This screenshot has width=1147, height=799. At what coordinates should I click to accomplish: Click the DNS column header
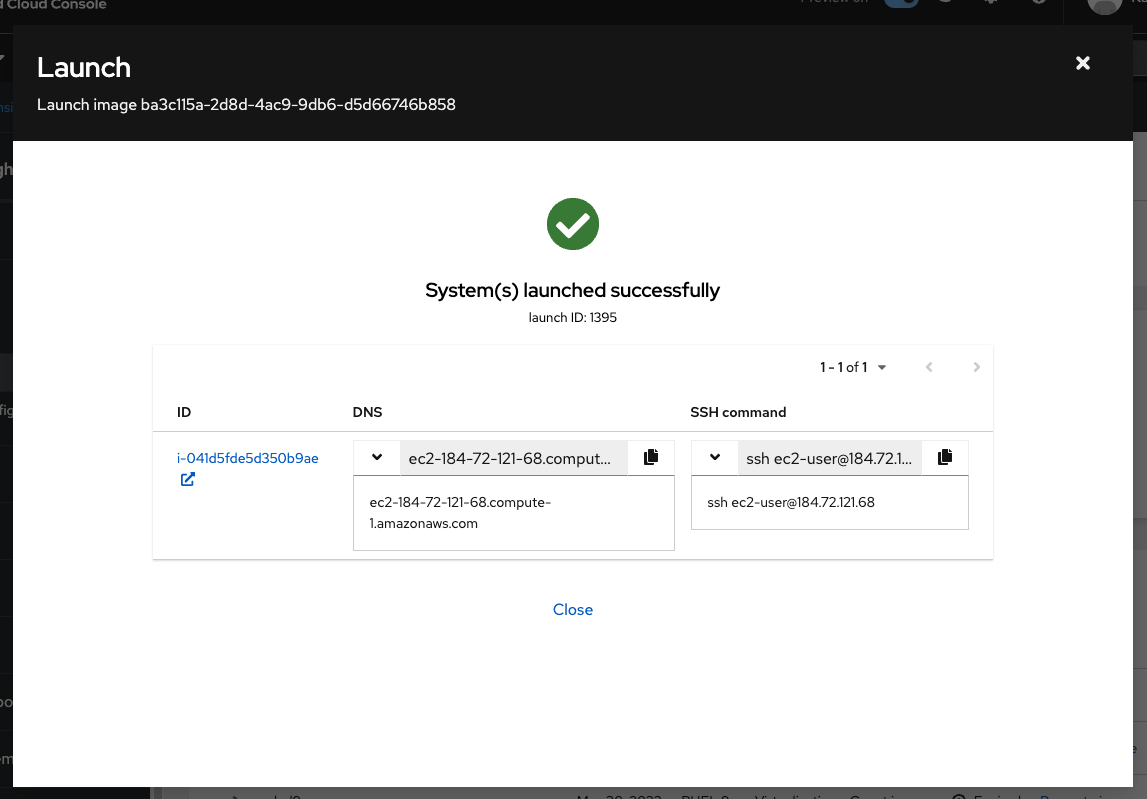tap(367, 412)
